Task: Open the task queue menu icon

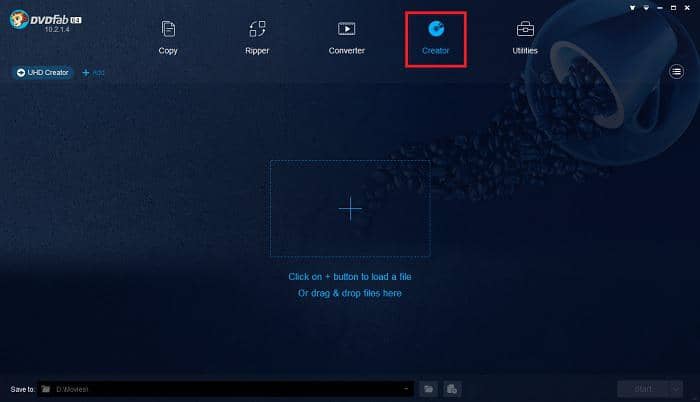Action: [676, 71]
